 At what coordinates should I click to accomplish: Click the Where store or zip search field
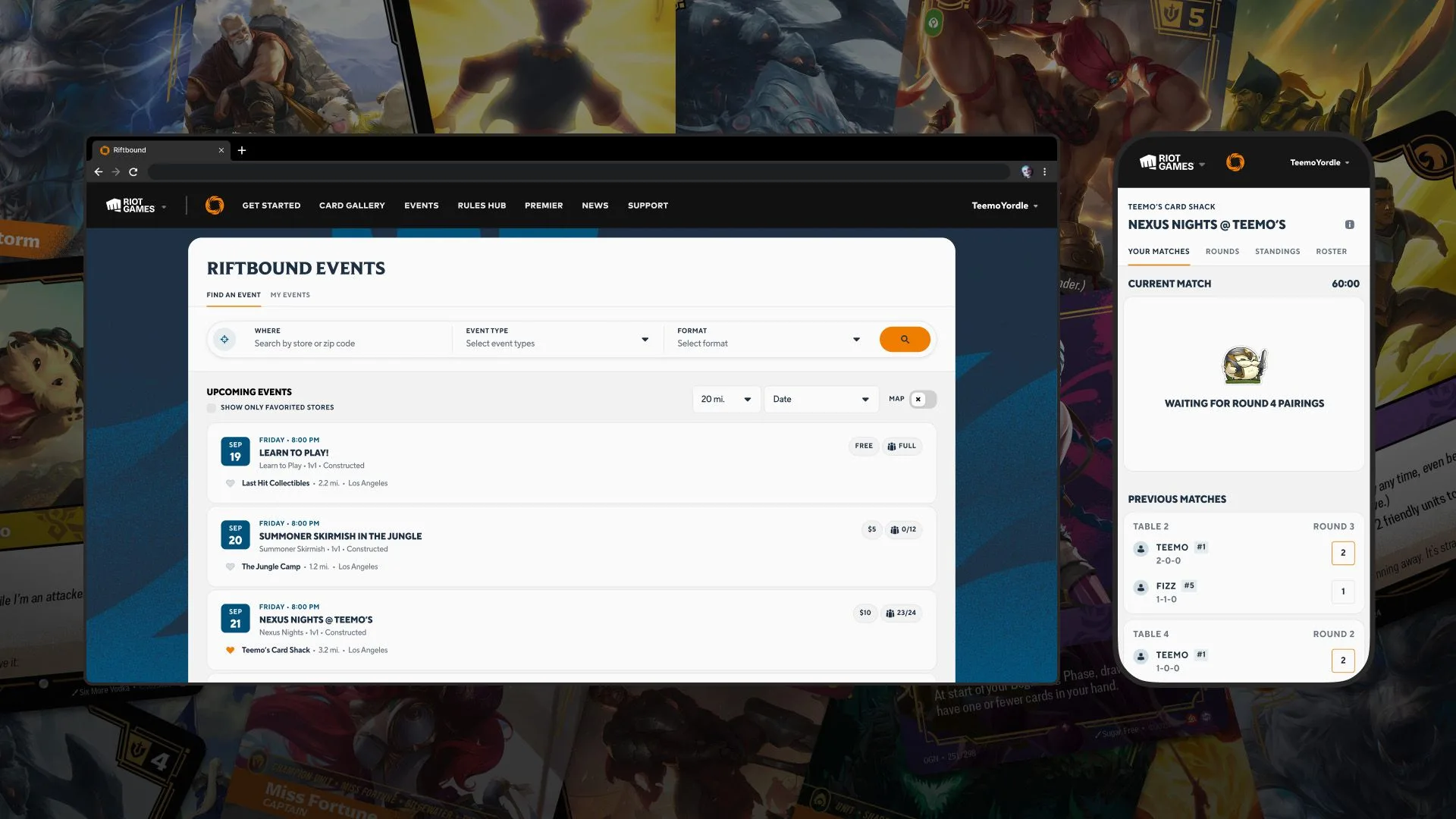coord(345,339)
